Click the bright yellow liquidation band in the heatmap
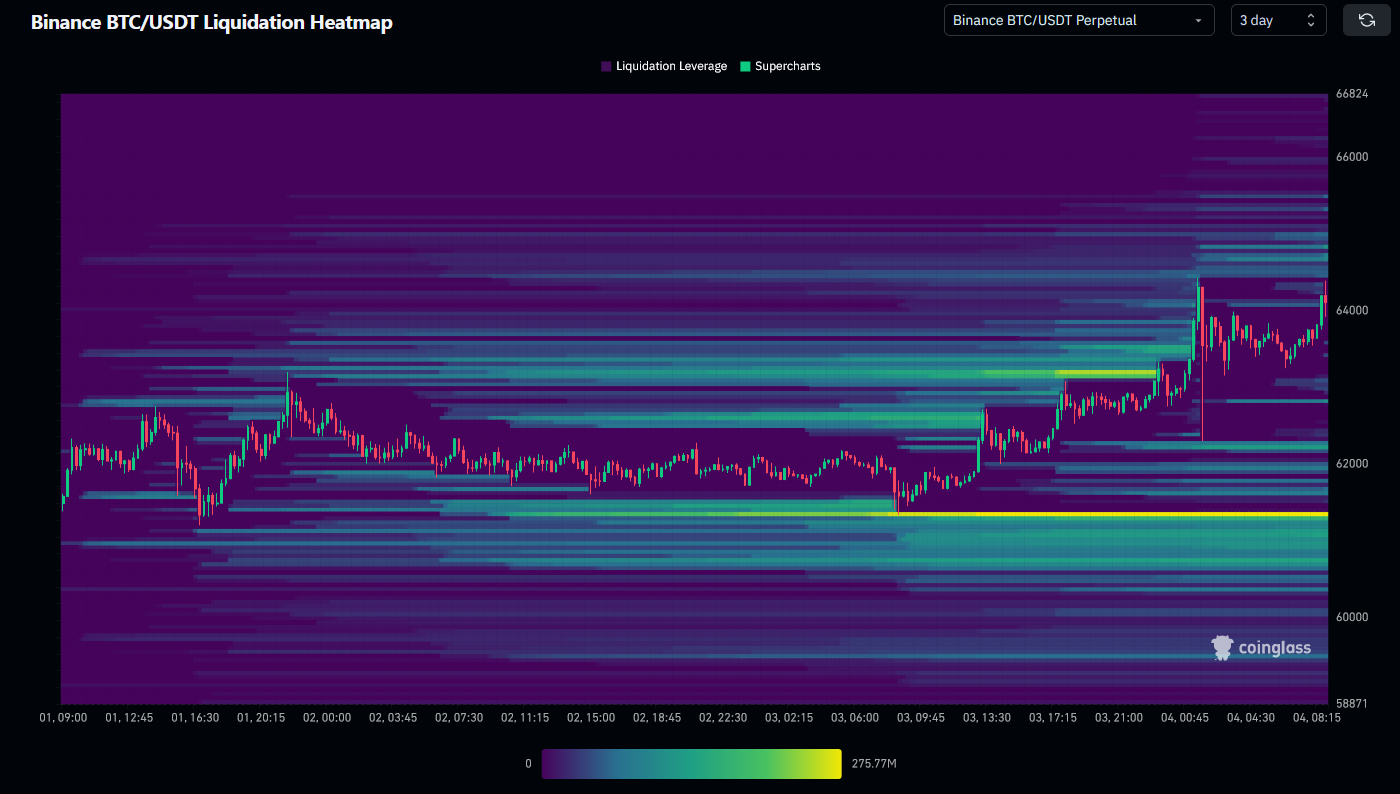 tap(1100, 514)
